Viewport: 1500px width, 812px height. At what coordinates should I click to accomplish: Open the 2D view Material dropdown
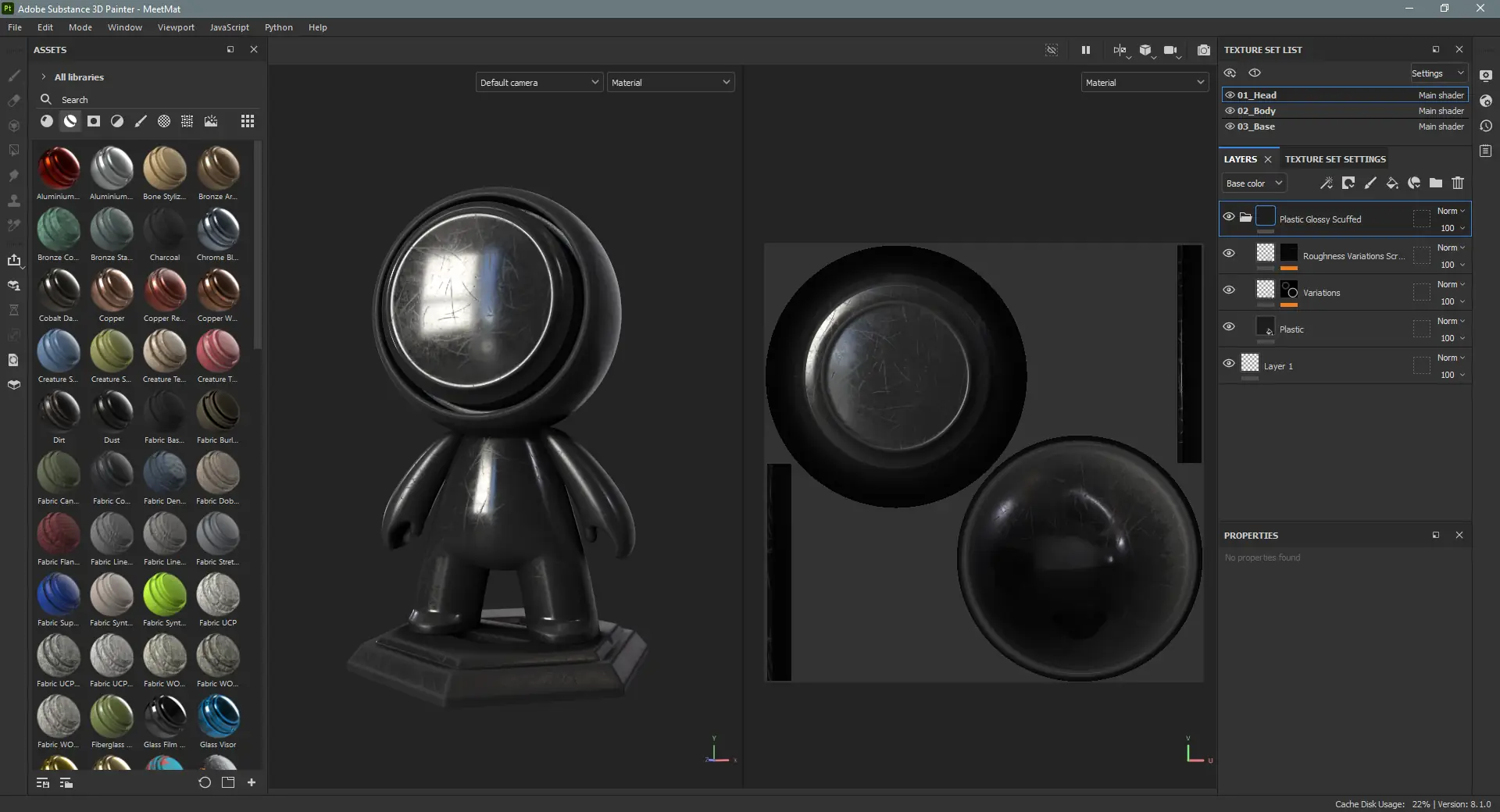point(1145,82)
